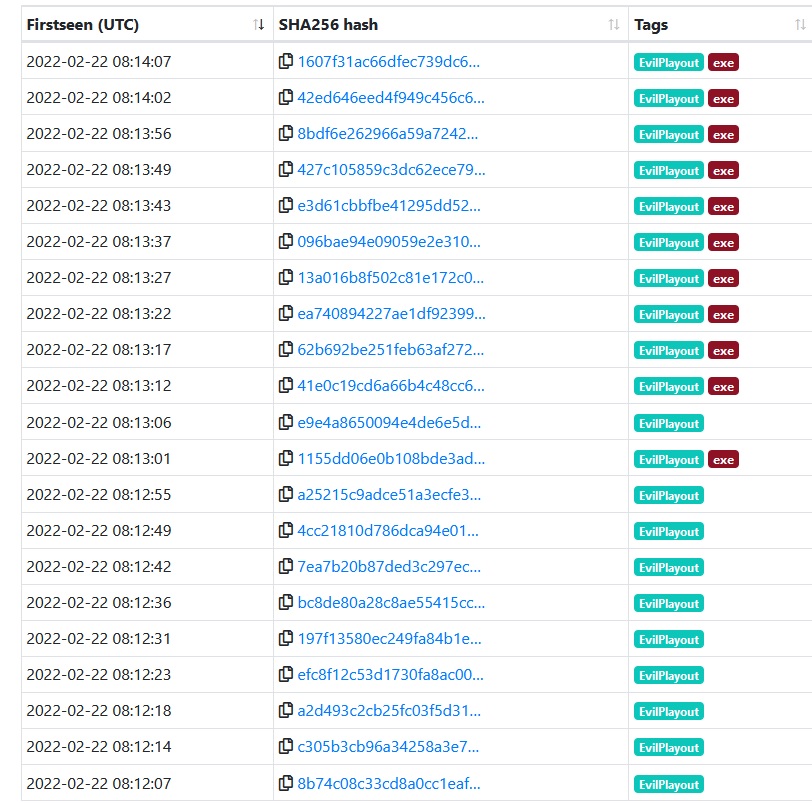Click copy icon next to 7ea7b20b87ded3c297ec
The image size is (812, 803).
pos(285,566)
